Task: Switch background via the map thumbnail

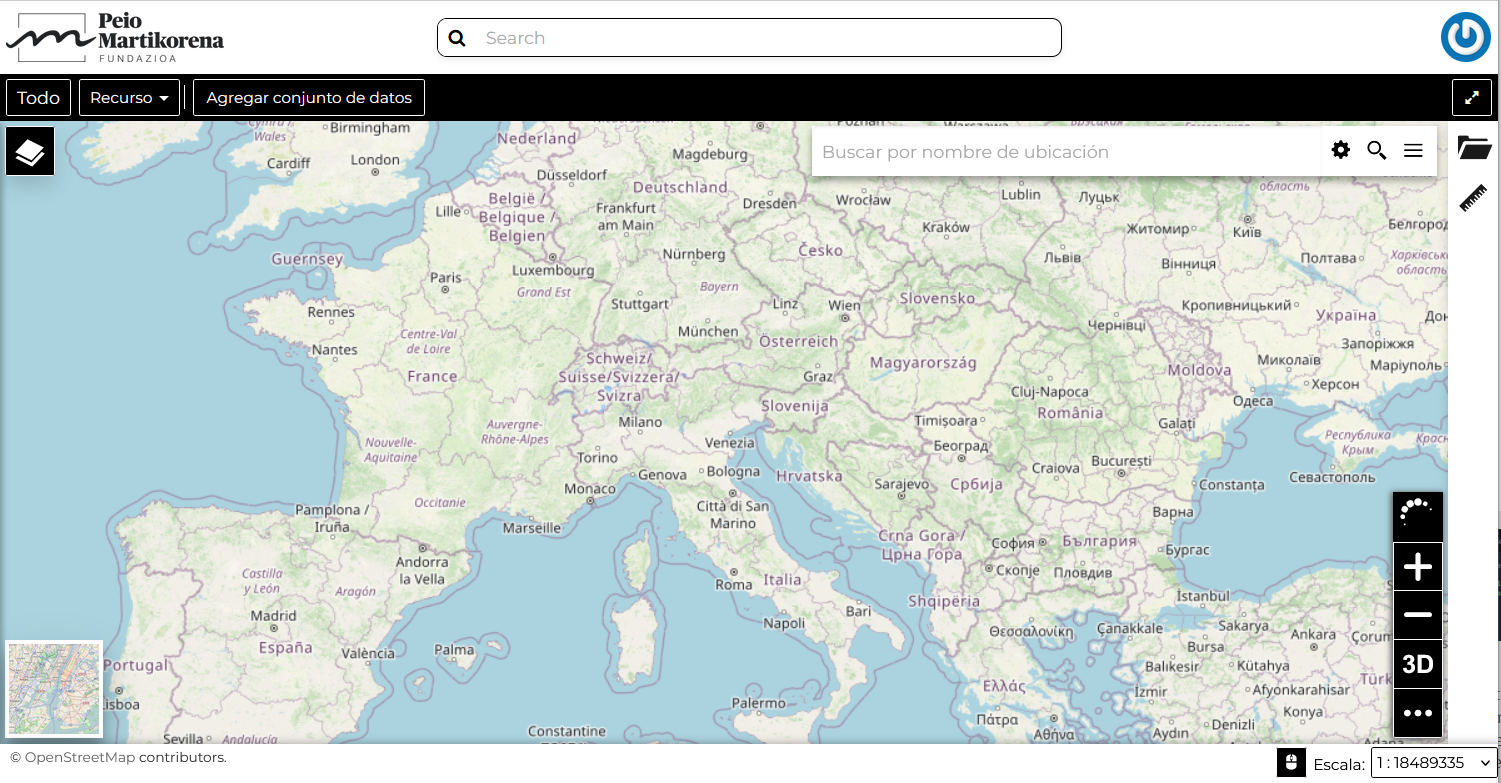Action: coord(54,689)
